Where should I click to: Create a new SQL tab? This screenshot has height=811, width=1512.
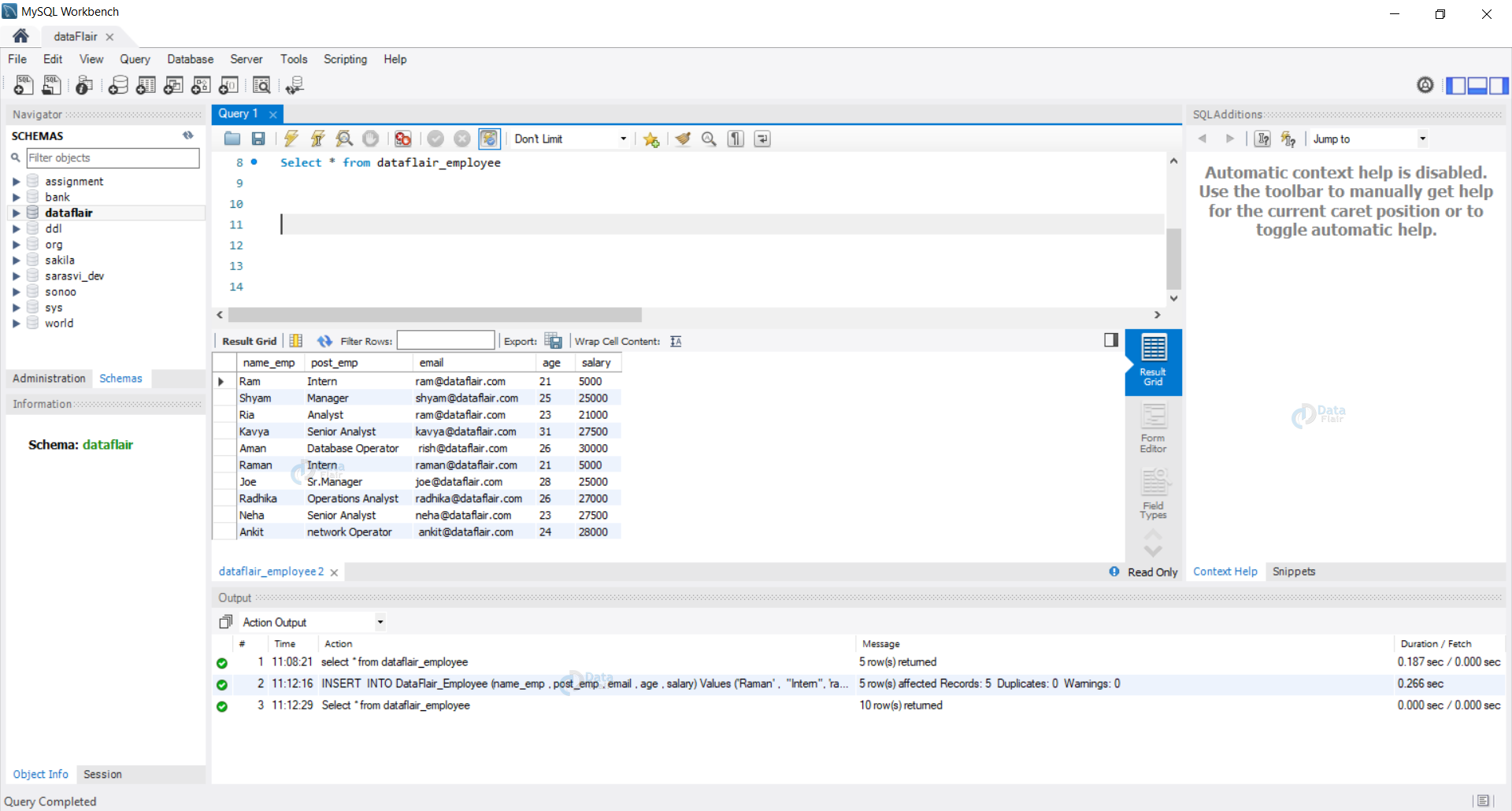point(24,85)
